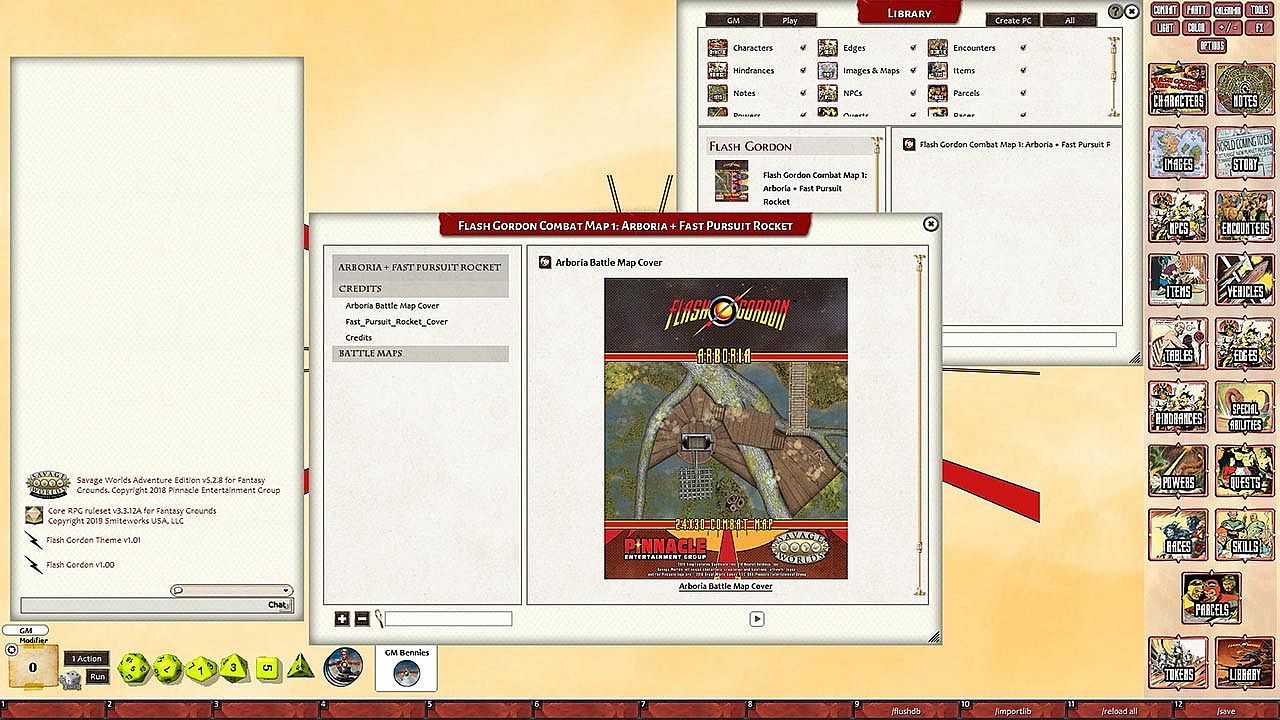Toggle the Edges checkbox in Library

913,48
